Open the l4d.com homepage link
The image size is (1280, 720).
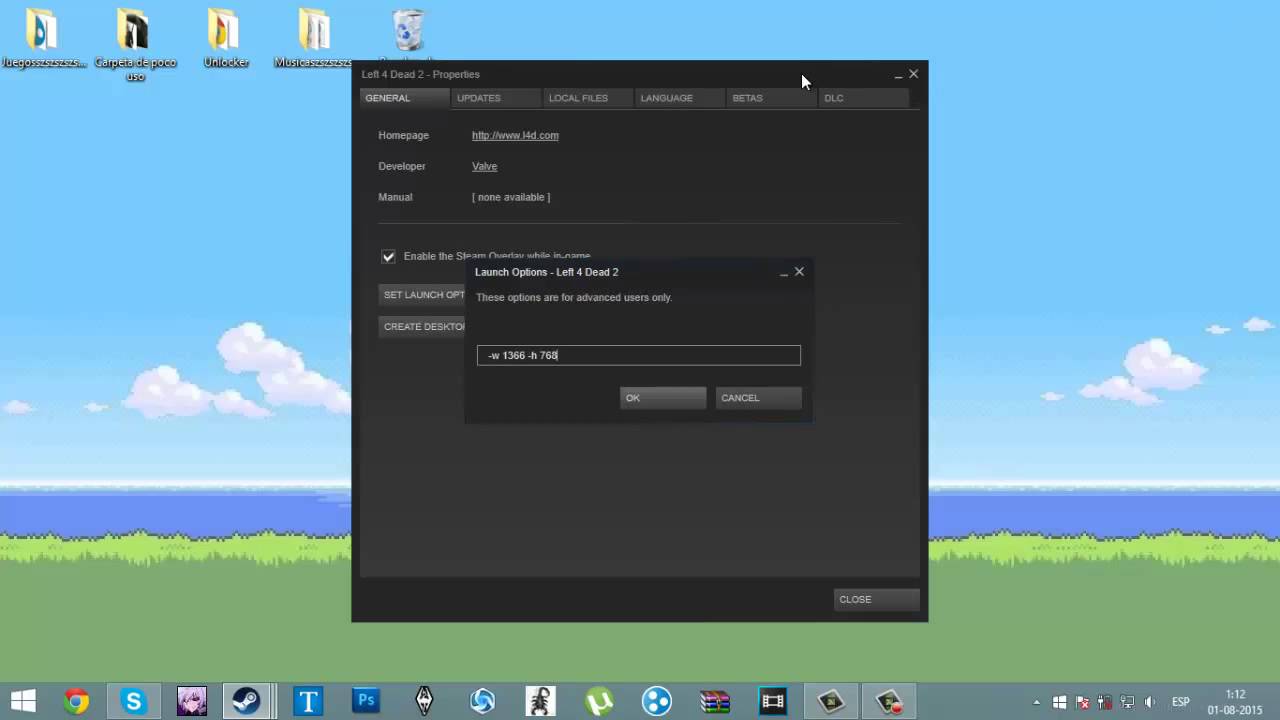click(x=515, y=135)
